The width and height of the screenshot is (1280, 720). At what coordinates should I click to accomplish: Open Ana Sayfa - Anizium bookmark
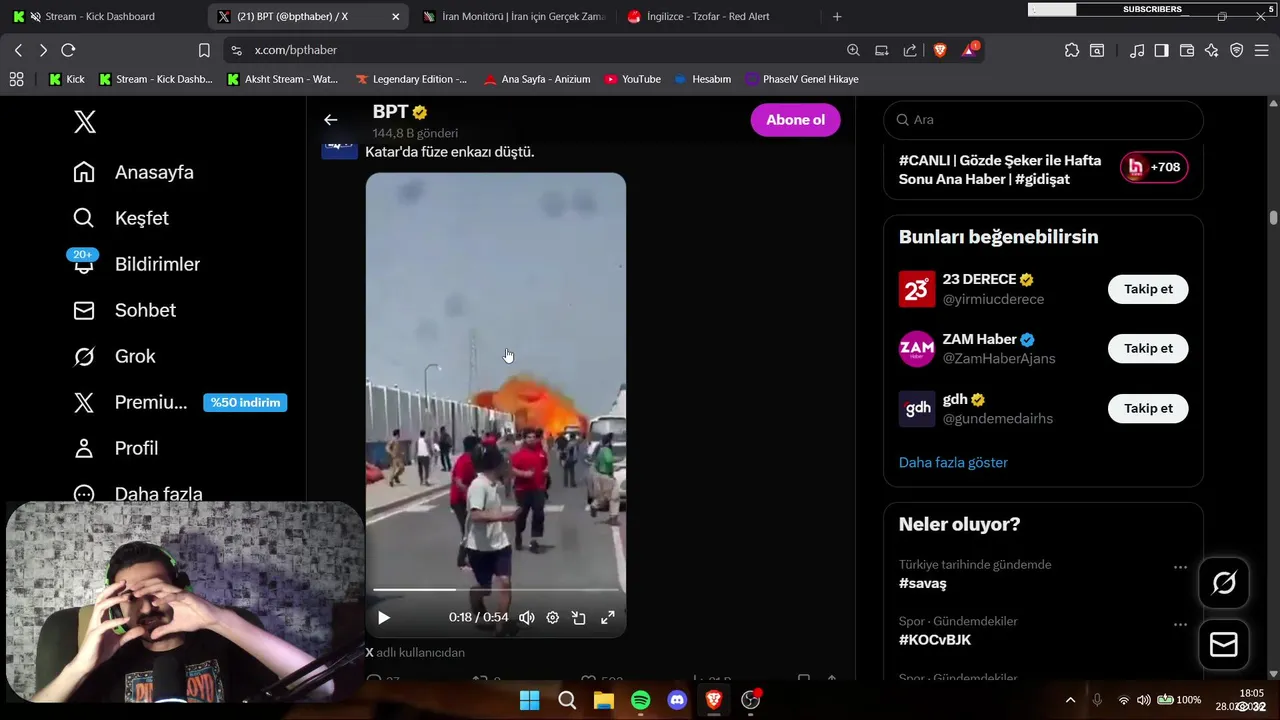pos(536,79)
